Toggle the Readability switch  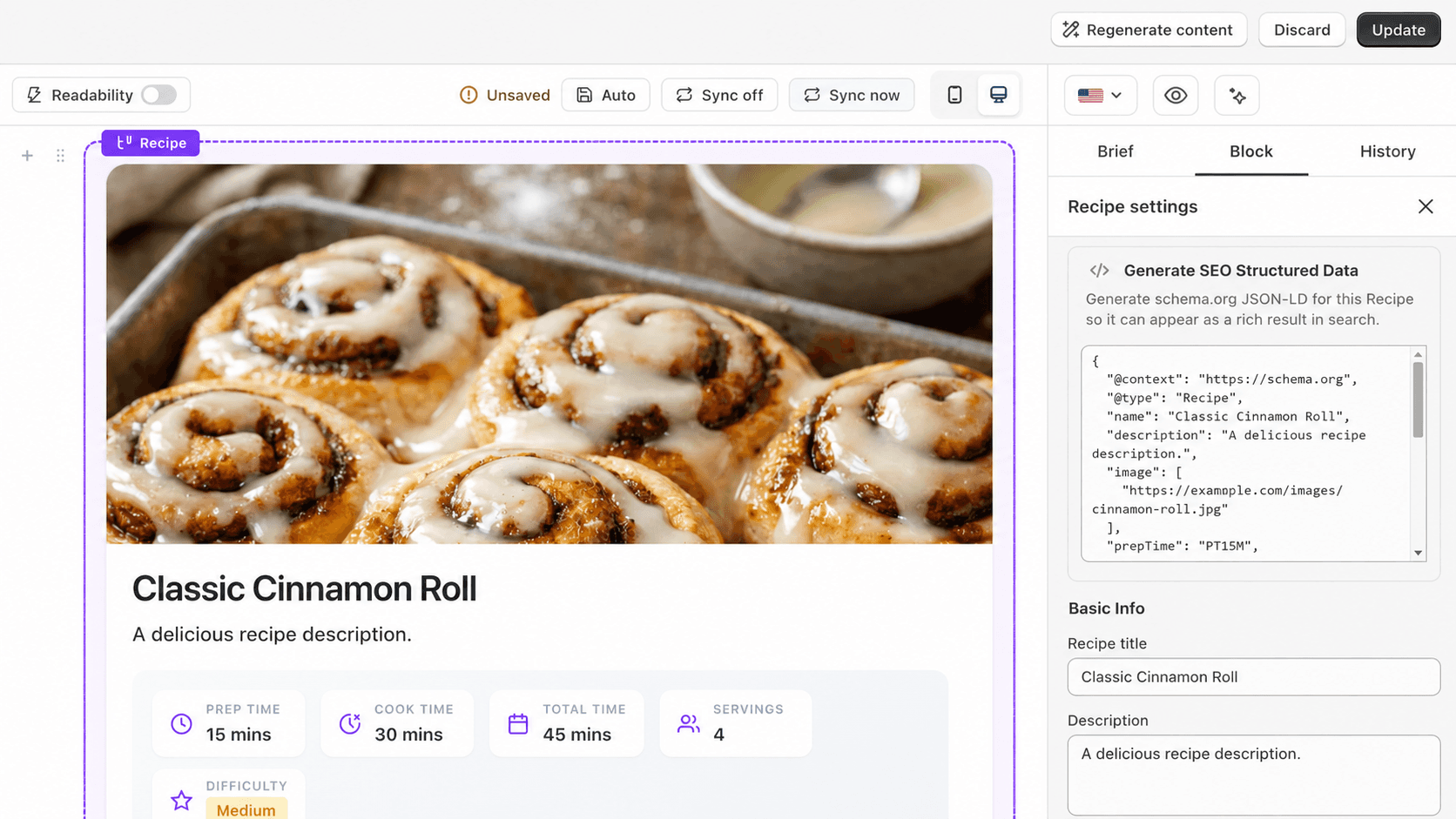tap(159, 95)
